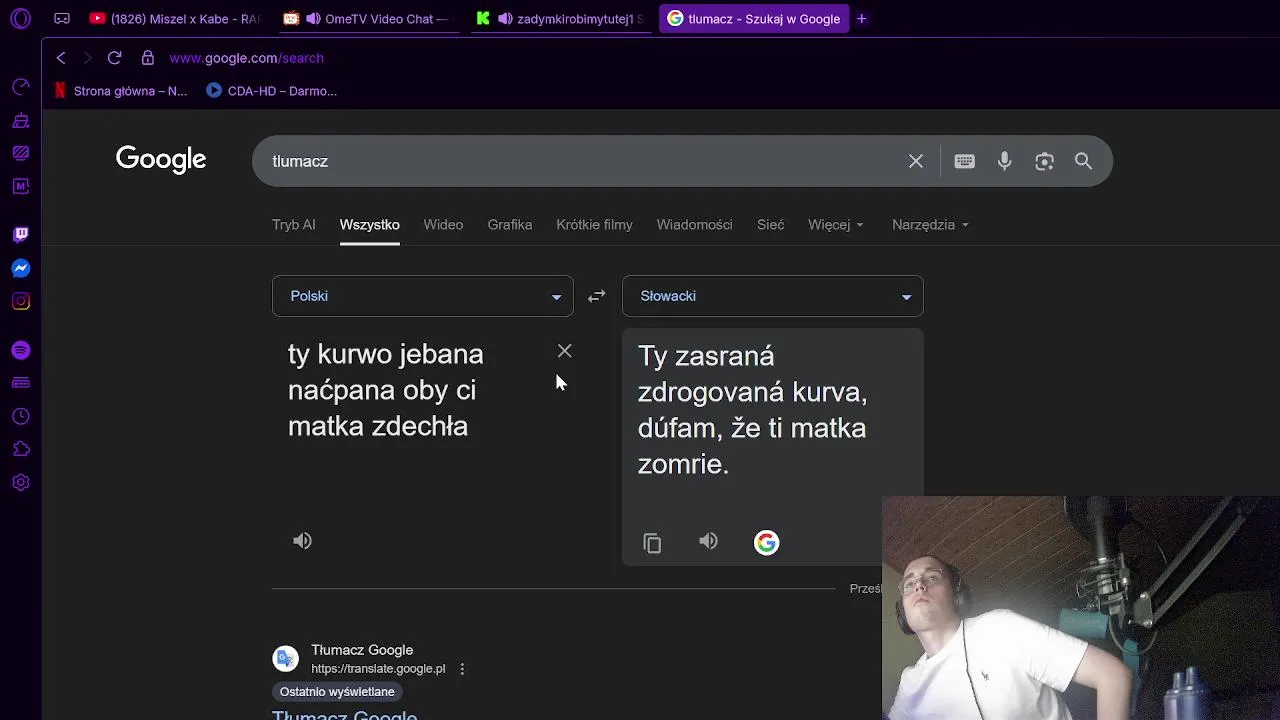The height and width of the screenshot is (720, 1280).
Task: Click the padlock site info icon
Action: 148,58
